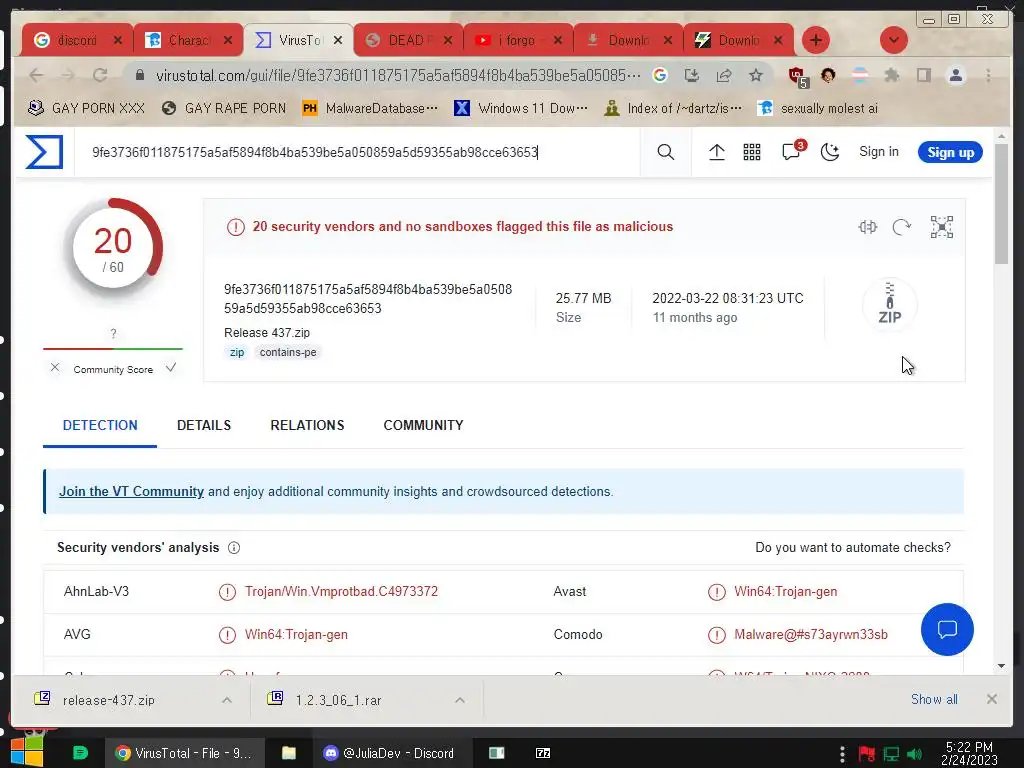Expand options for 1.2.3_06_1.rar download
Screen dimensions: 1024x768
coord(460,700)
